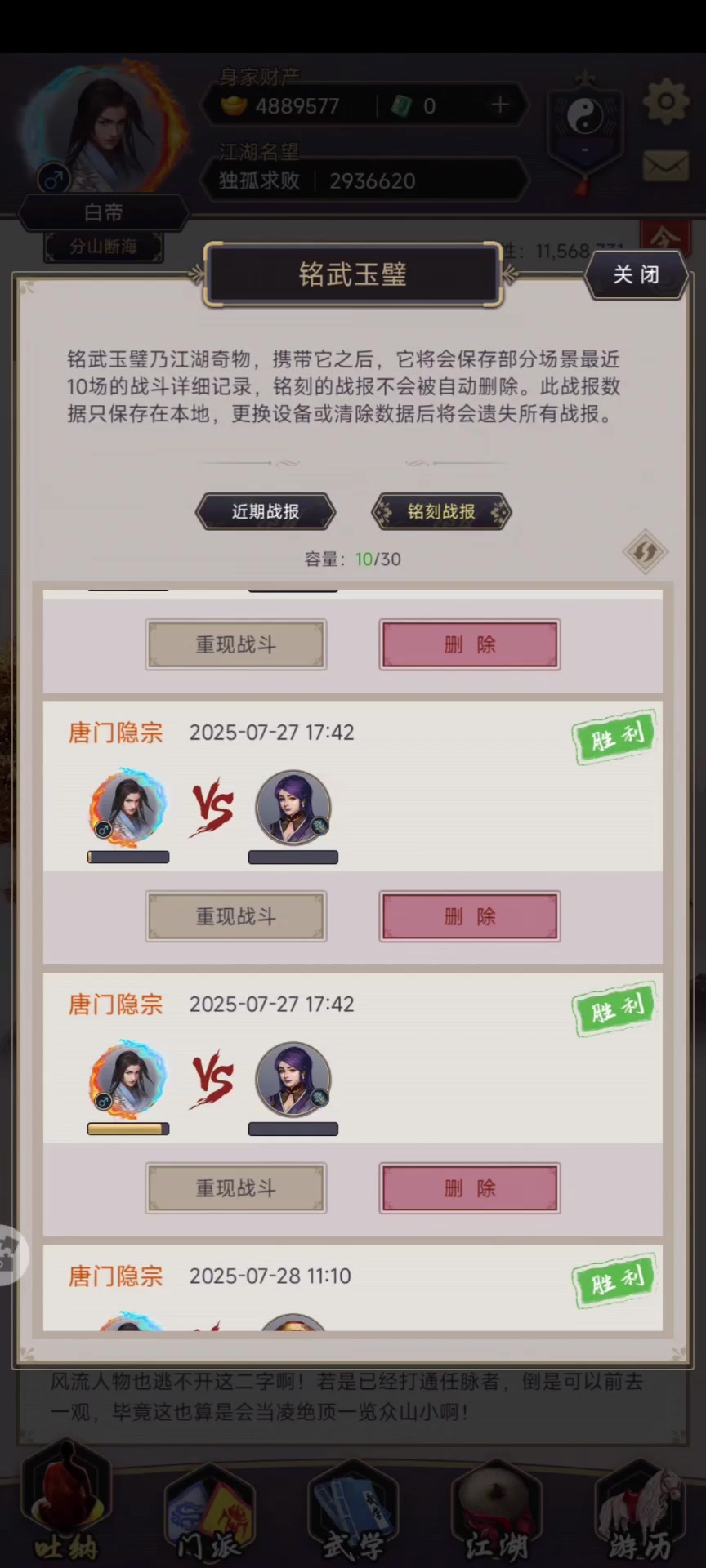Open the 门派 bottom navigation icon
This screenshot has height=1568, width=706.
click(209, 1509)
